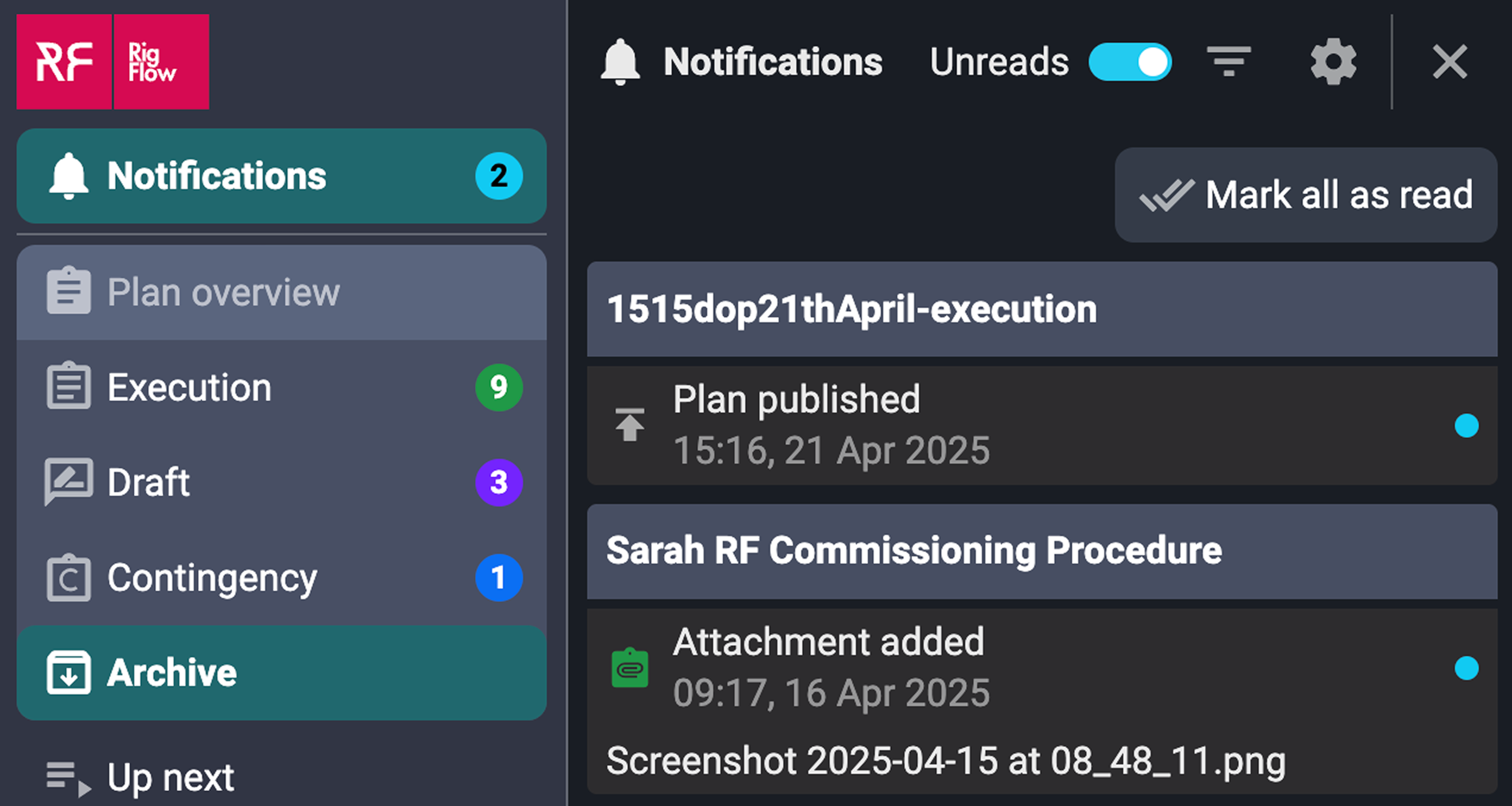Click the paperclip icon on Attachment added

630,667
